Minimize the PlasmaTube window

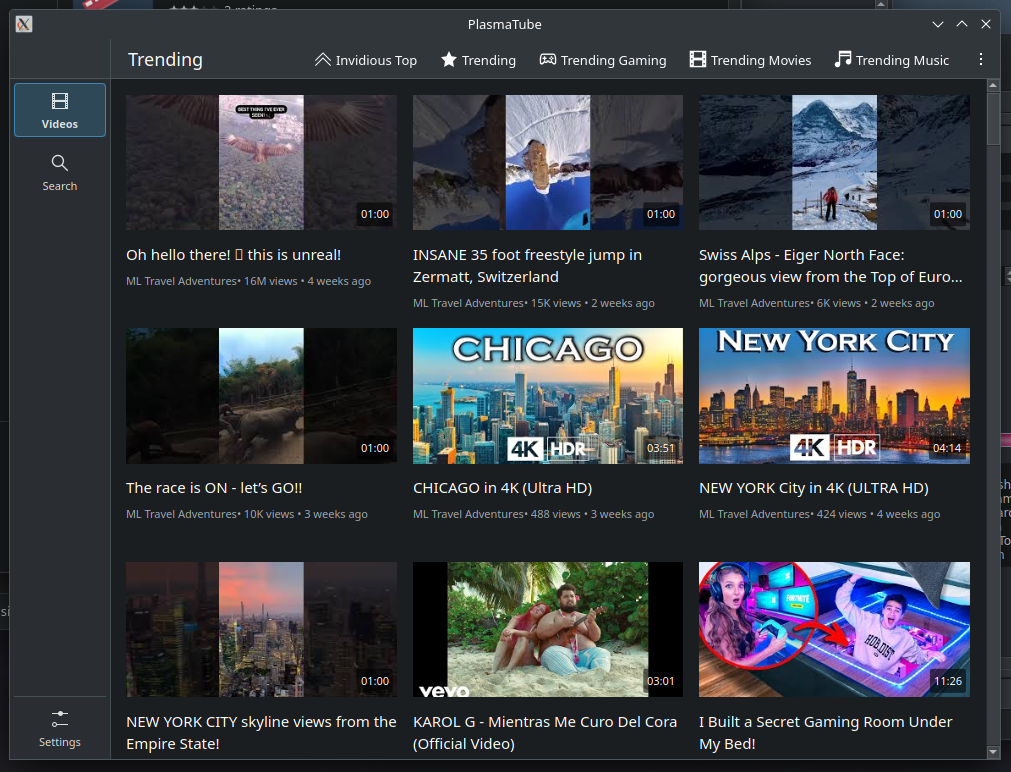point(937,25)
